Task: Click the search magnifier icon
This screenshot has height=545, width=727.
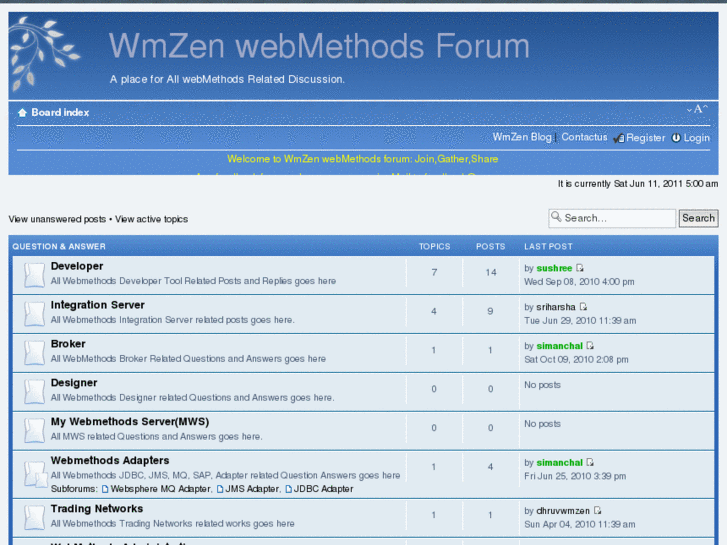Action: coord(556,217)
